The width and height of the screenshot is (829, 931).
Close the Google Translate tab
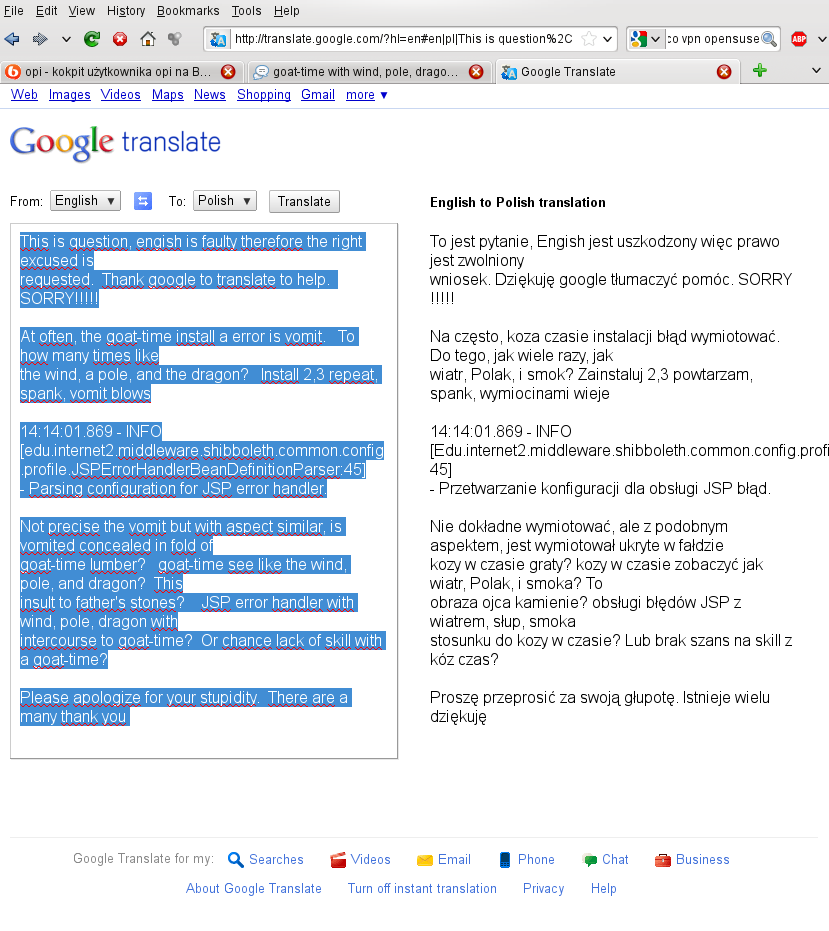724,72
